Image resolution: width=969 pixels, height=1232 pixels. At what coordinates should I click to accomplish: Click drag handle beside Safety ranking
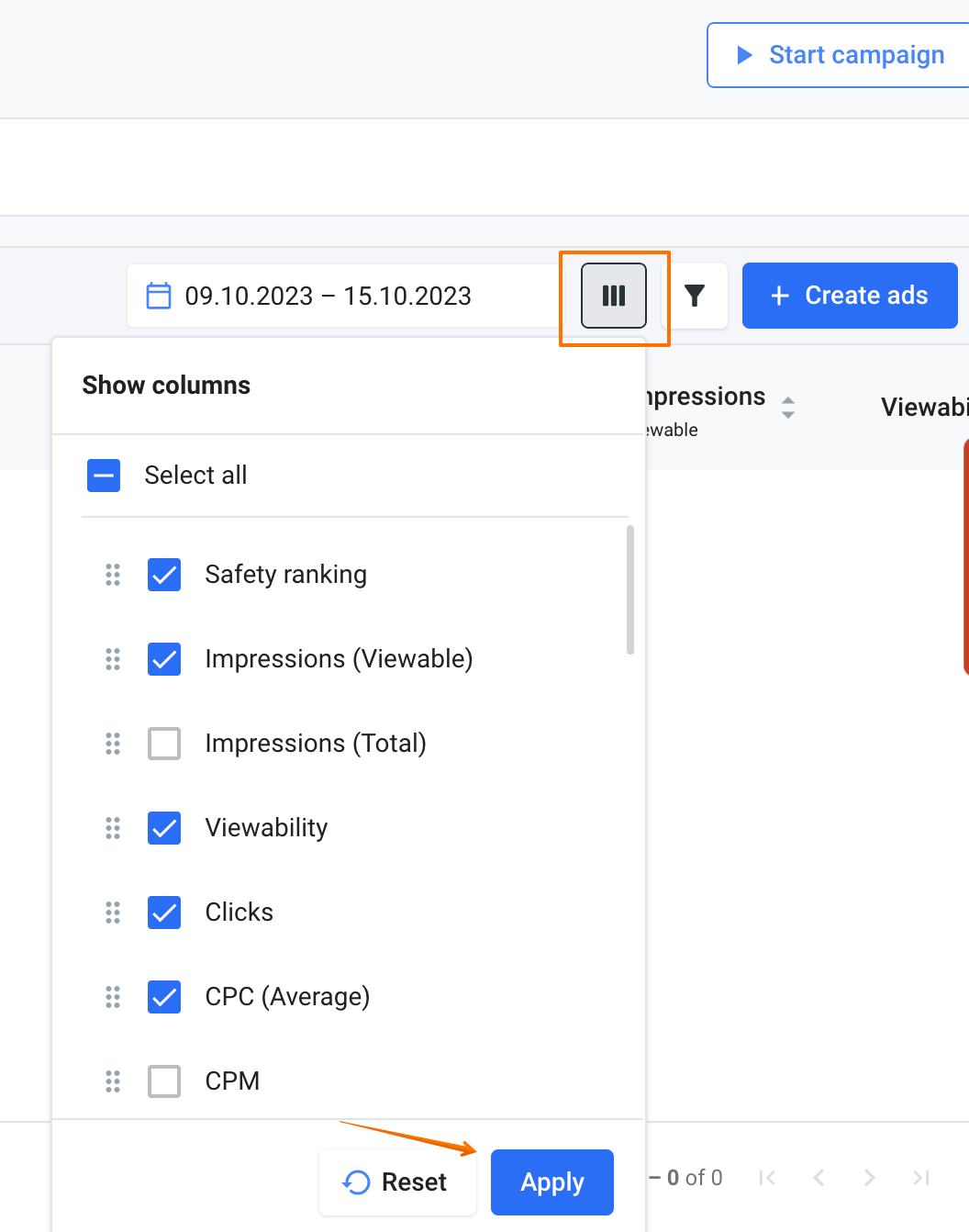(113, 575)
